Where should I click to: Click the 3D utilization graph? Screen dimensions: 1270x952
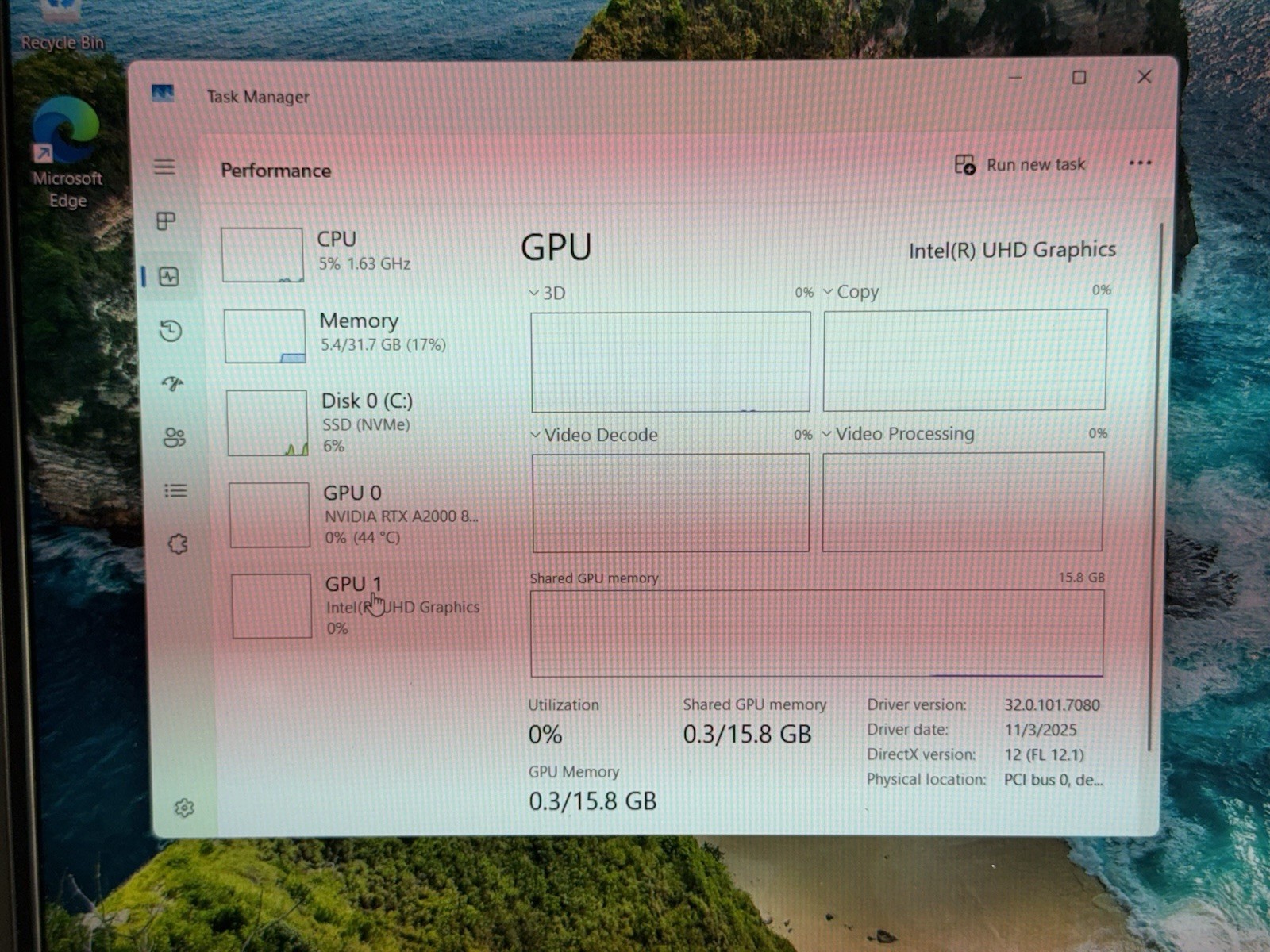[x=671, y=362]
